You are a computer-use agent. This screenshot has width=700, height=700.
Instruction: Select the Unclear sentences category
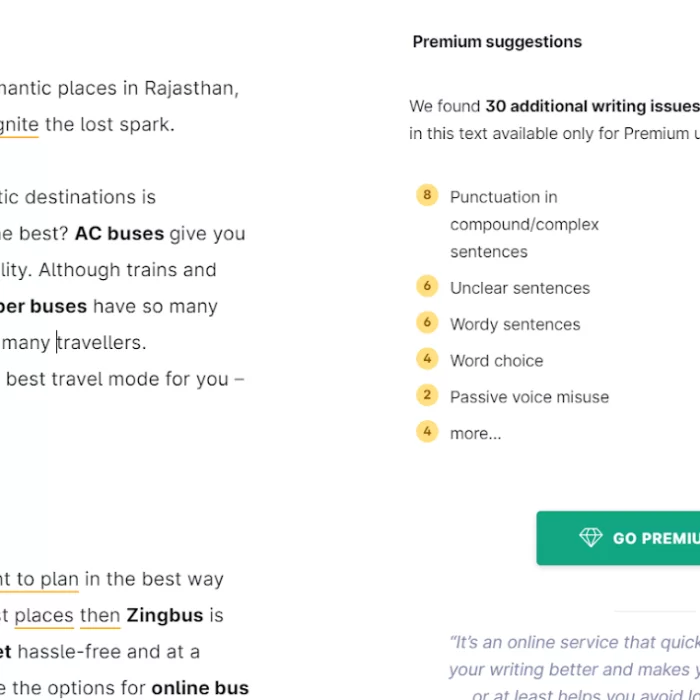(x=519, y=288)
